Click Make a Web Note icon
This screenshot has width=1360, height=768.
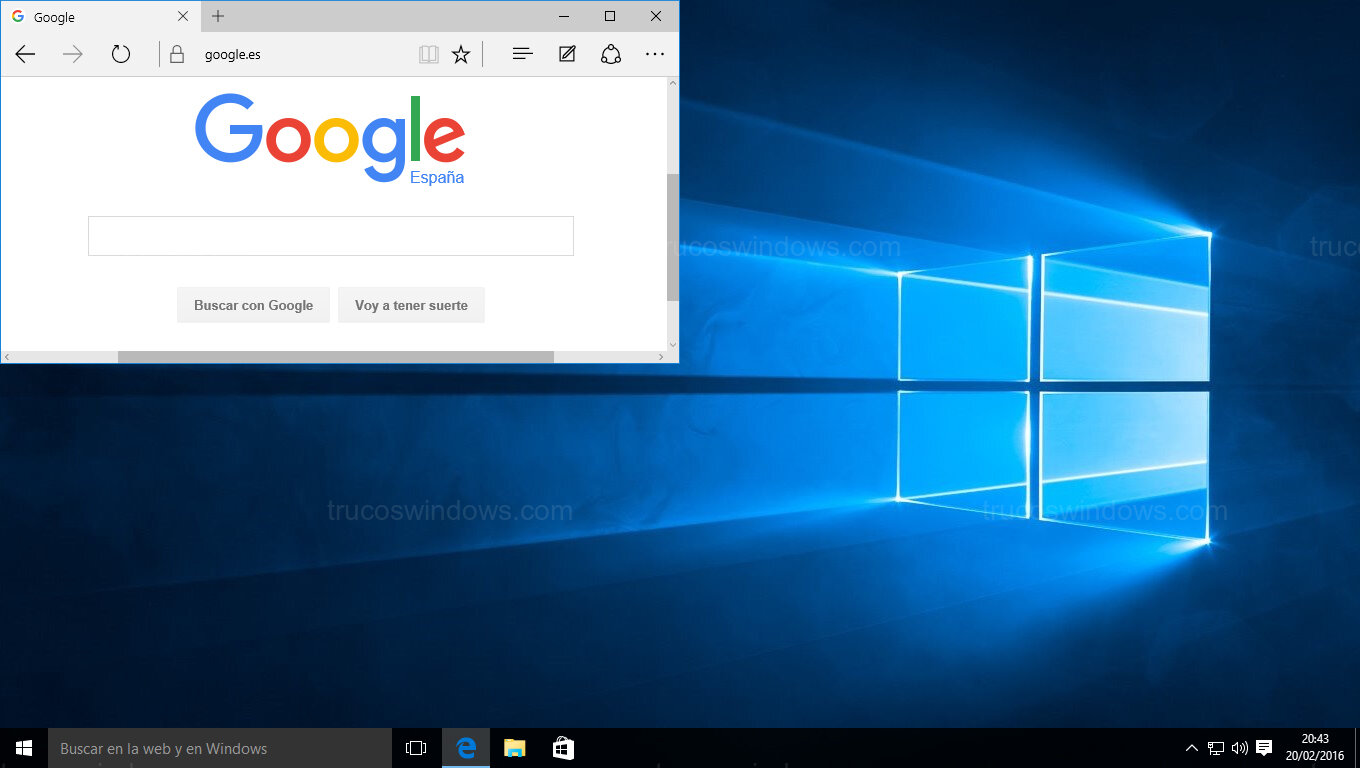[567, 55]
